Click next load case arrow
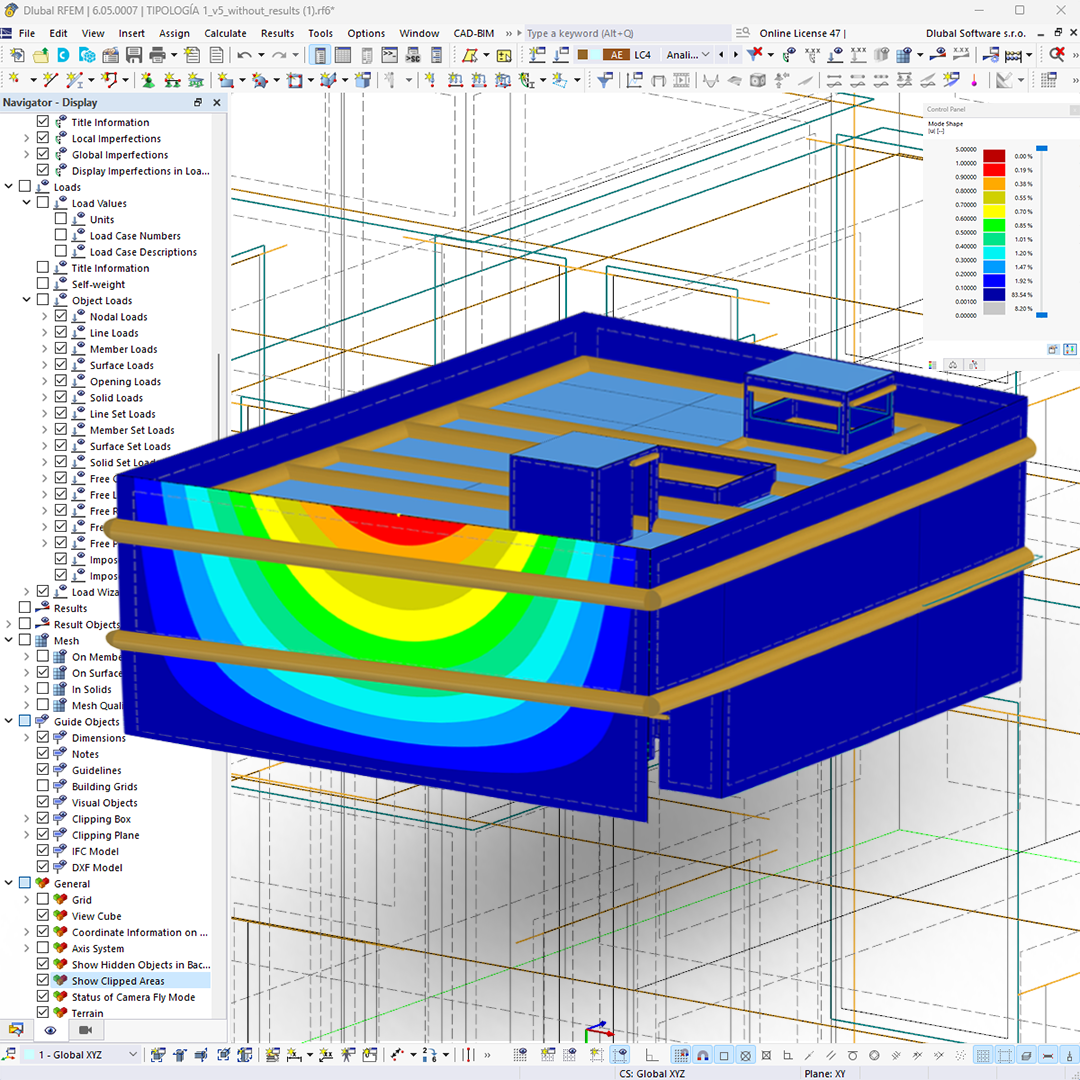This screenshot has height=1080, width=1080. point(736,54)
